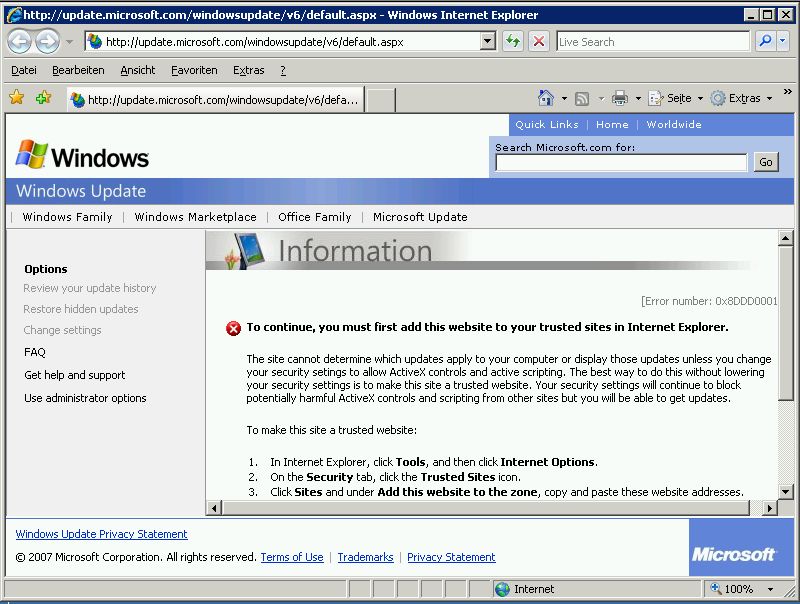
Task: Open the FAQ link
Action: 35,352
